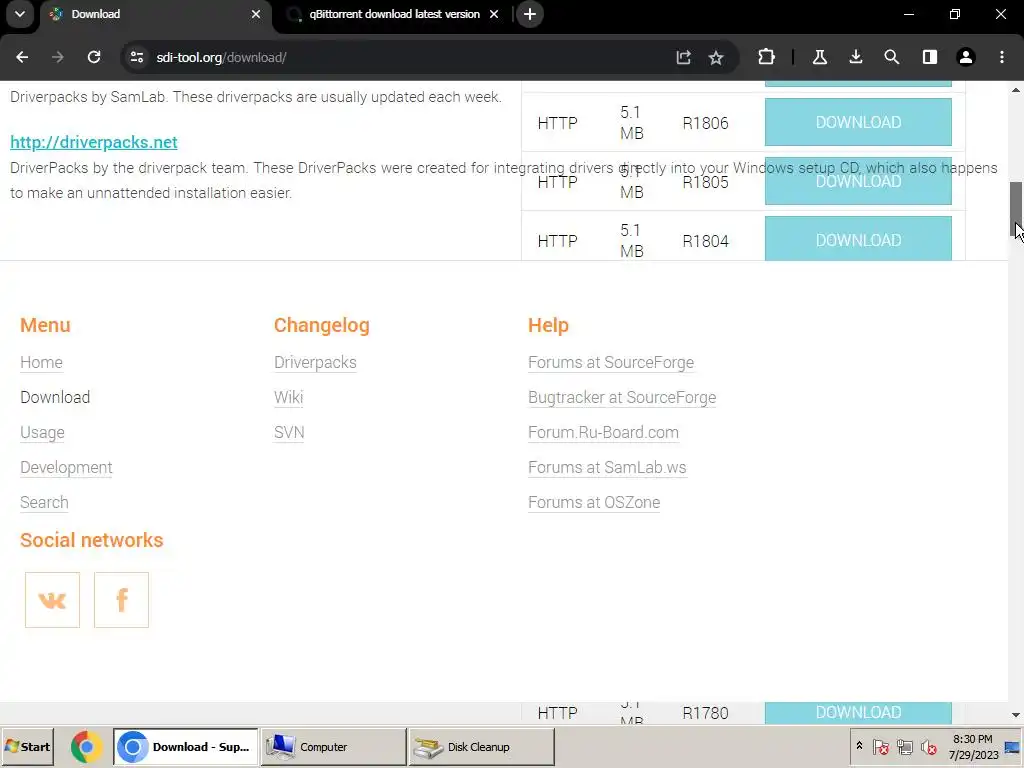Show hidden tray icons arrow
The image size is (1024, 768).
click(x=859, y=746)
